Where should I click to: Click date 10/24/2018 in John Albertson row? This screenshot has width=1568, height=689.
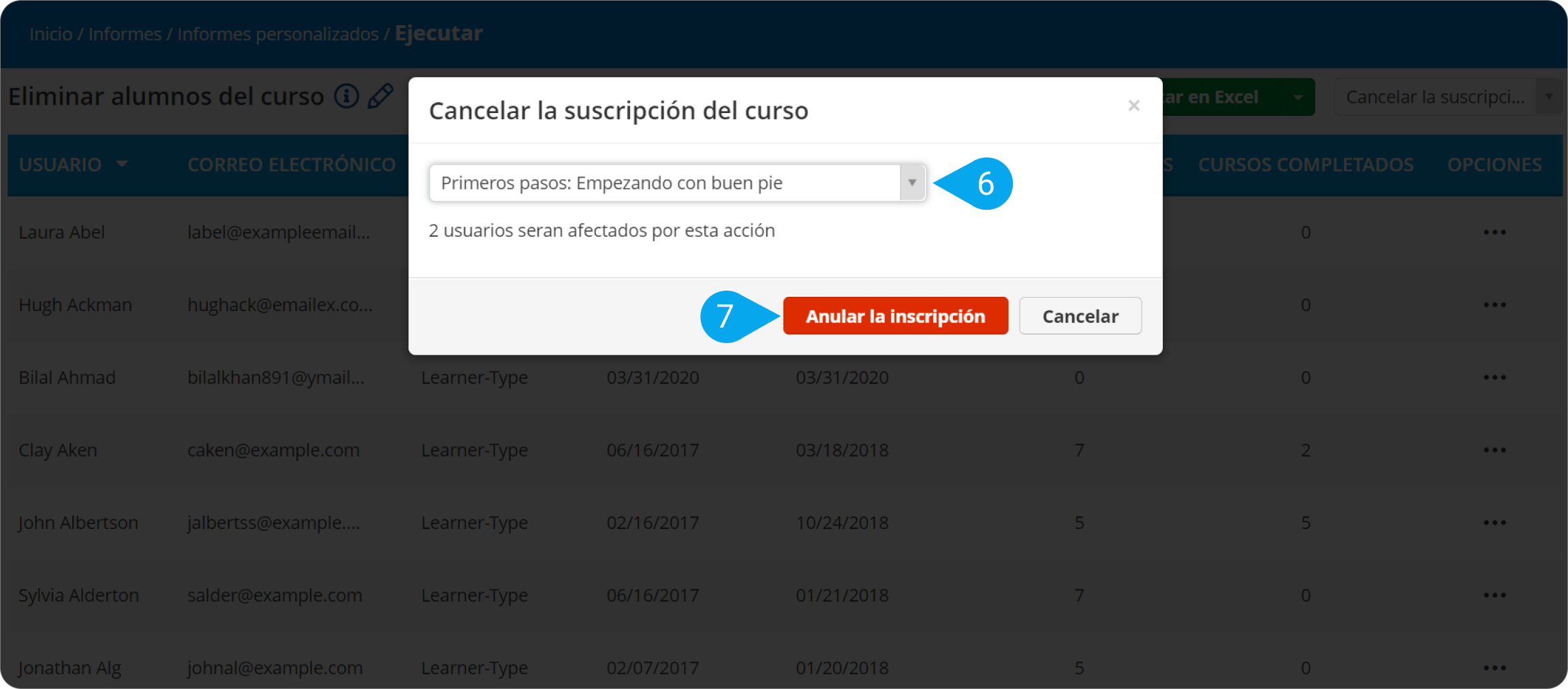coord(842,523)
